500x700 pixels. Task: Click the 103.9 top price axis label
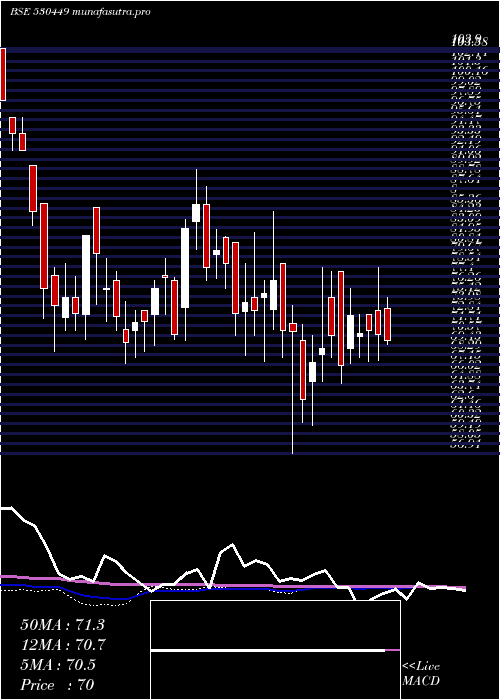[x=468, y=41]
